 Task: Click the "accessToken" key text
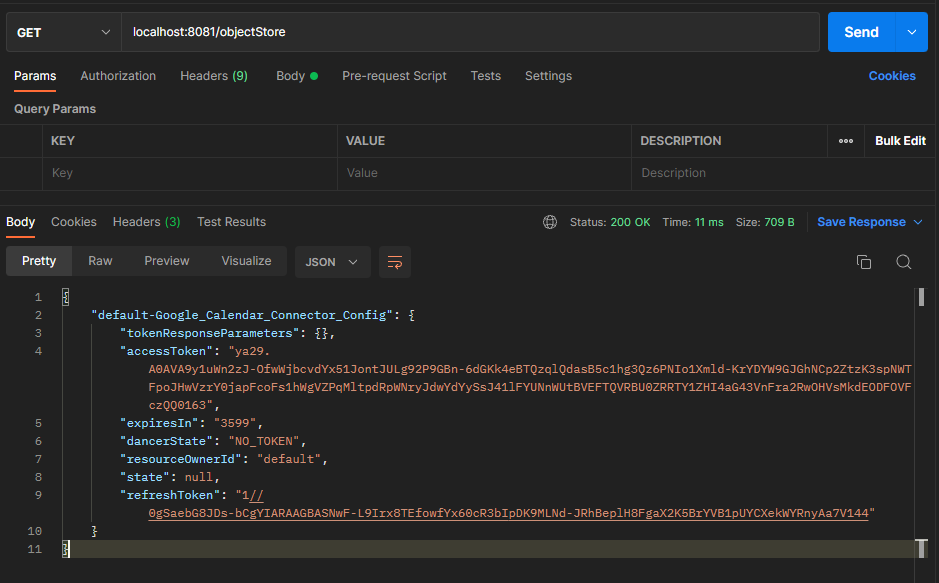(x=166, y=351)
